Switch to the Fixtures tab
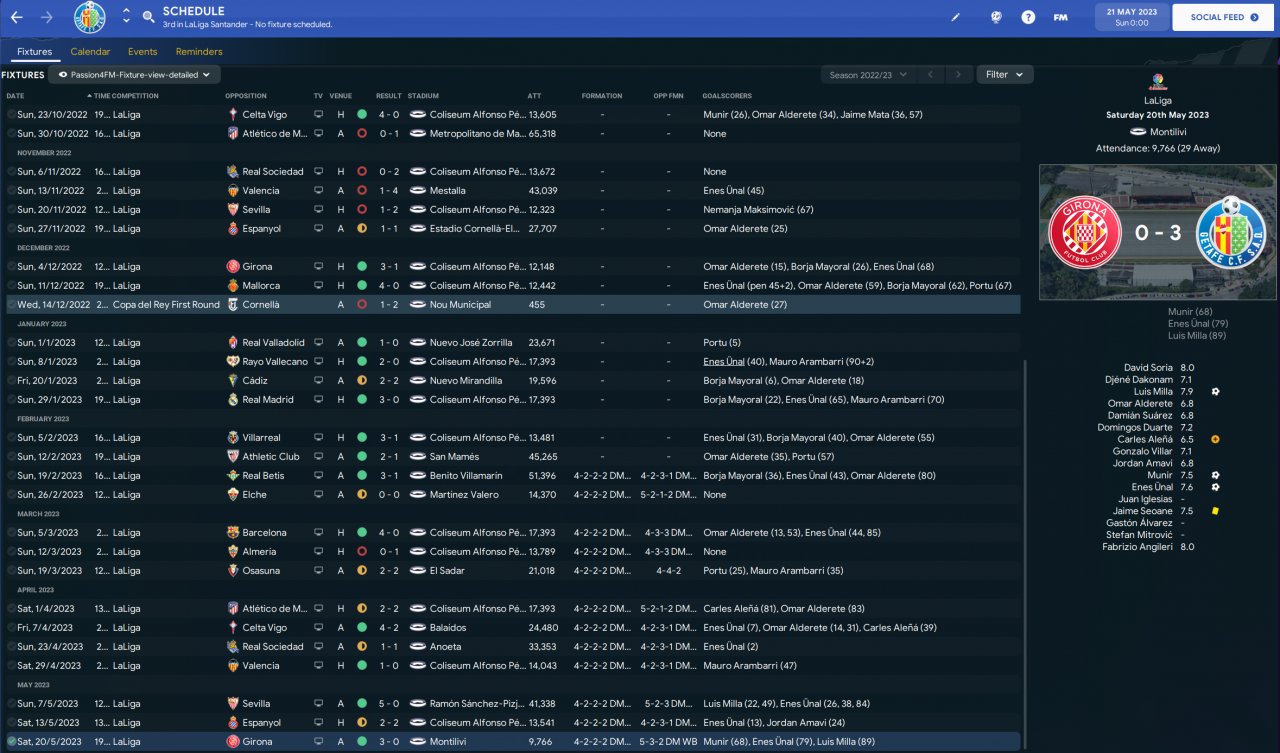This screenshot has width=1280, height=753. point(35,52)
